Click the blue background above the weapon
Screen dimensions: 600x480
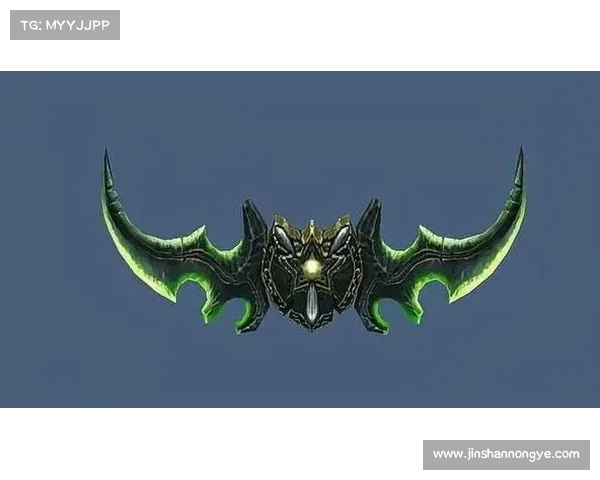point(300,120)
